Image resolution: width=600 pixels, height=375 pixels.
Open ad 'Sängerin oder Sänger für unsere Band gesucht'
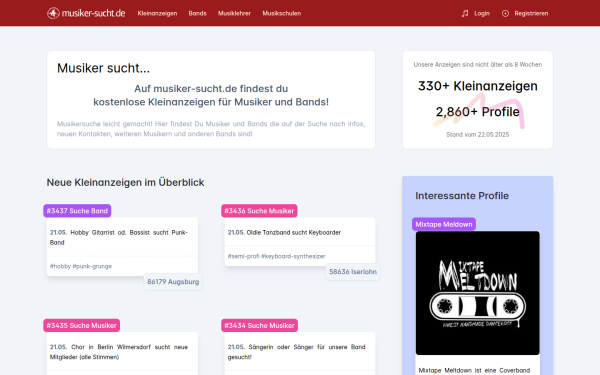(297, 352)
